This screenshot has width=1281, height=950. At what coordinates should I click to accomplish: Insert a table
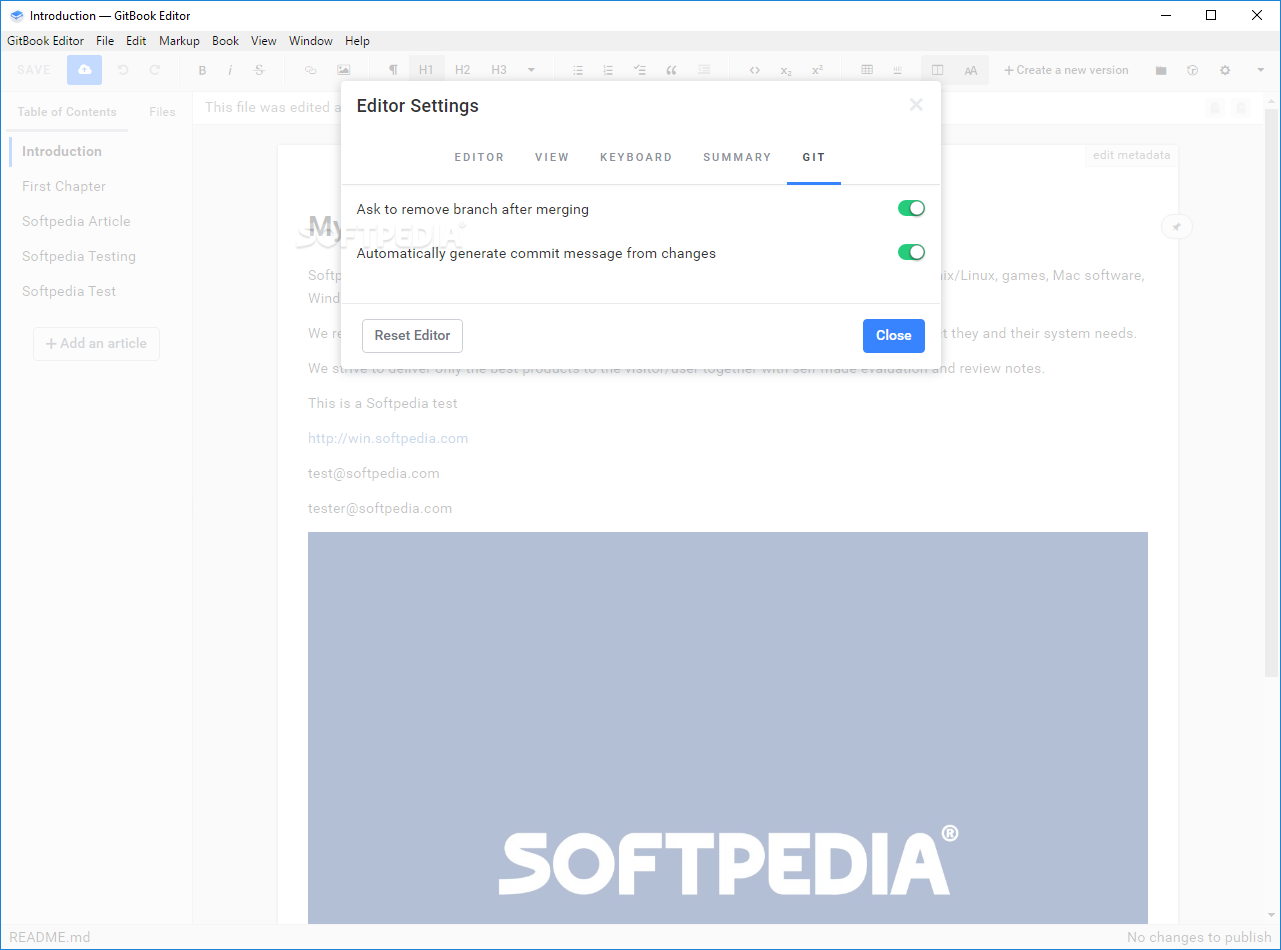tap(867, 70)
